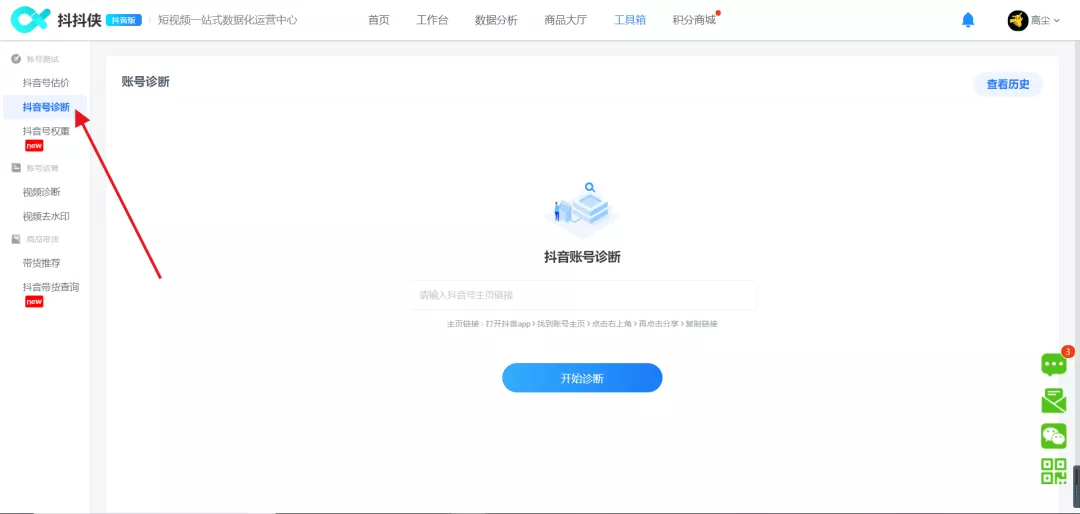Open the WeChat contact icon
1080x514 pixels.
(x=1053, y=436)
